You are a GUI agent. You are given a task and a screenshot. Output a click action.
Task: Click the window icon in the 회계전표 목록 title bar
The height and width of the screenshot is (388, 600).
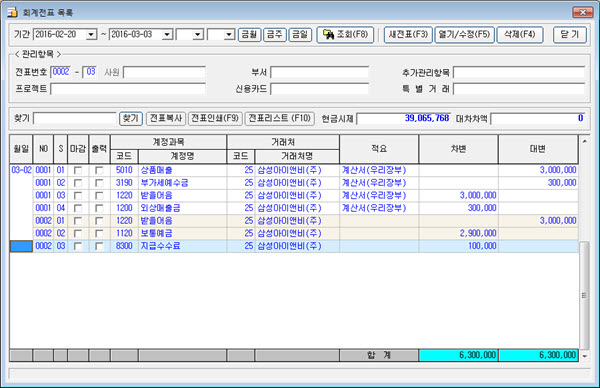click(13, 13)
